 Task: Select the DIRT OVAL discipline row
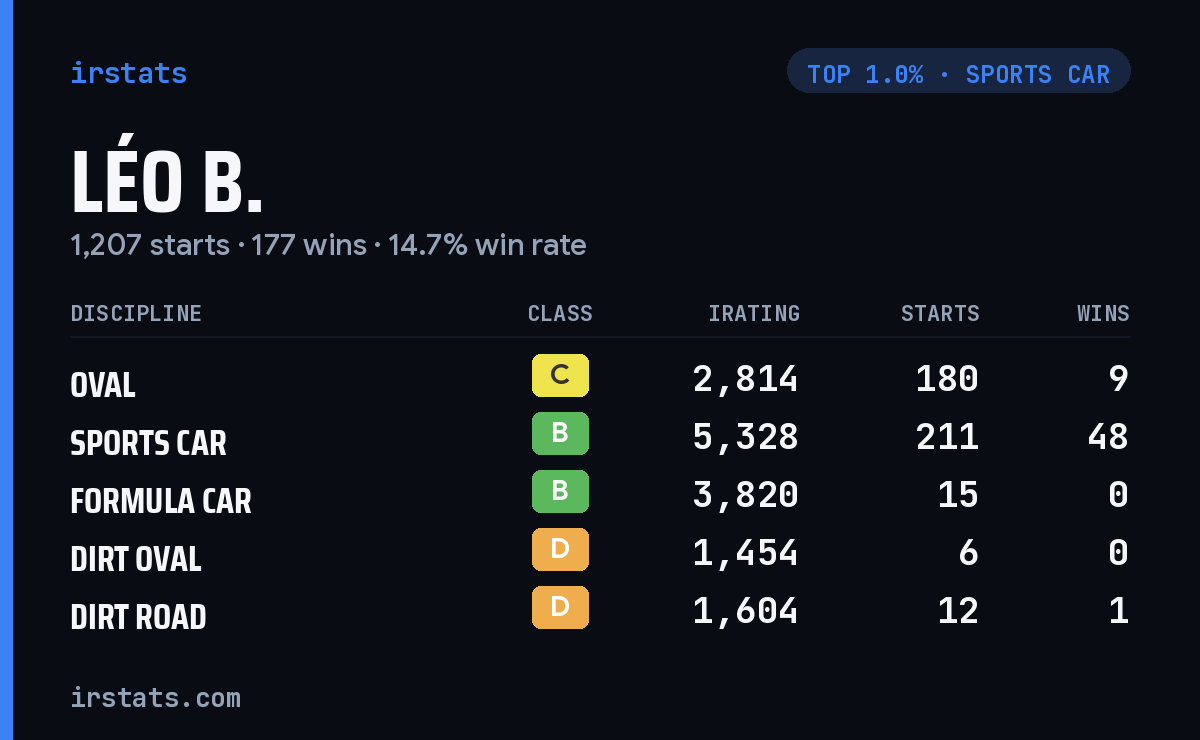pos(600,553)
